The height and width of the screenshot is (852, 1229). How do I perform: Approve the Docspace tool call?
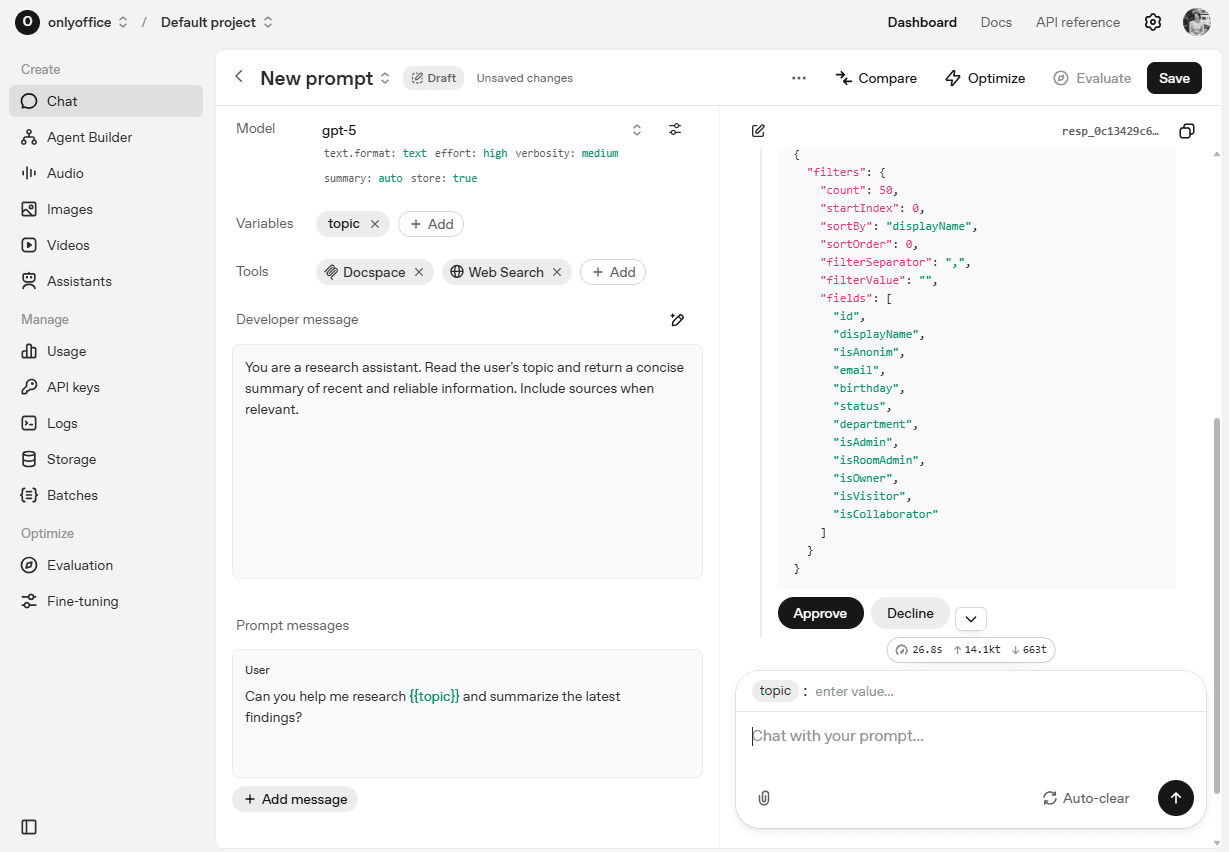pyautogui.click(x=820, y=613)
